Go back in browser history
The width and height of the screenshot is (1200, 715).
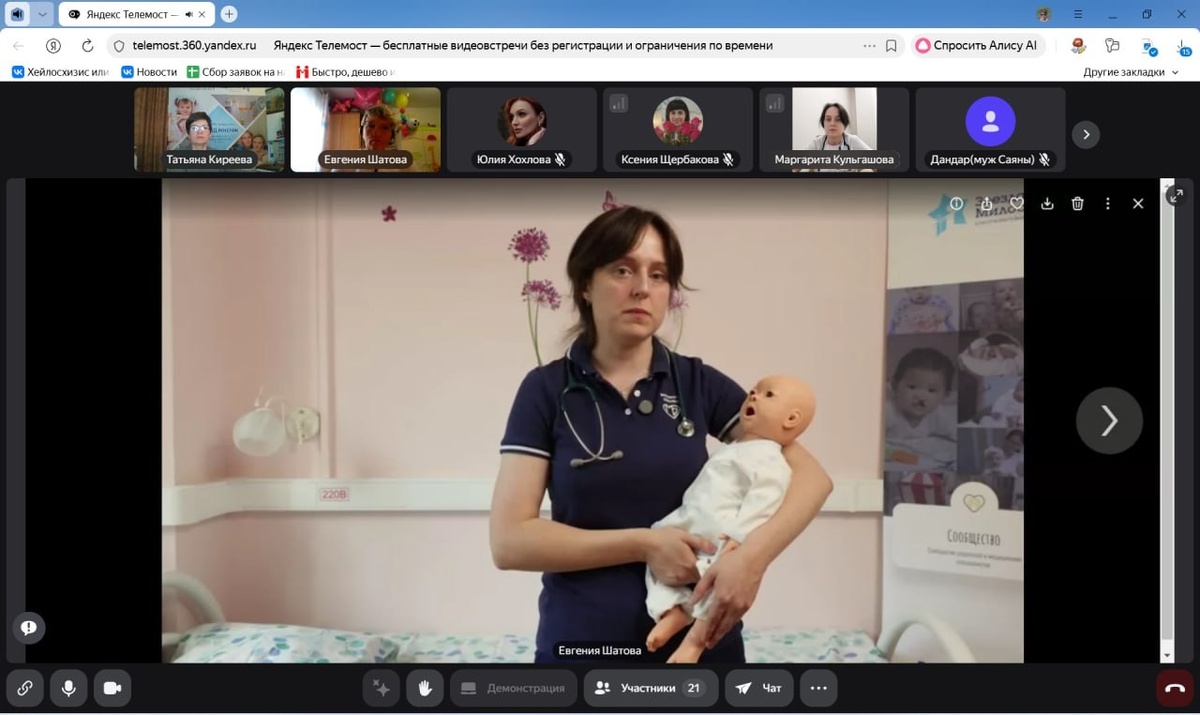click(18, 45)
